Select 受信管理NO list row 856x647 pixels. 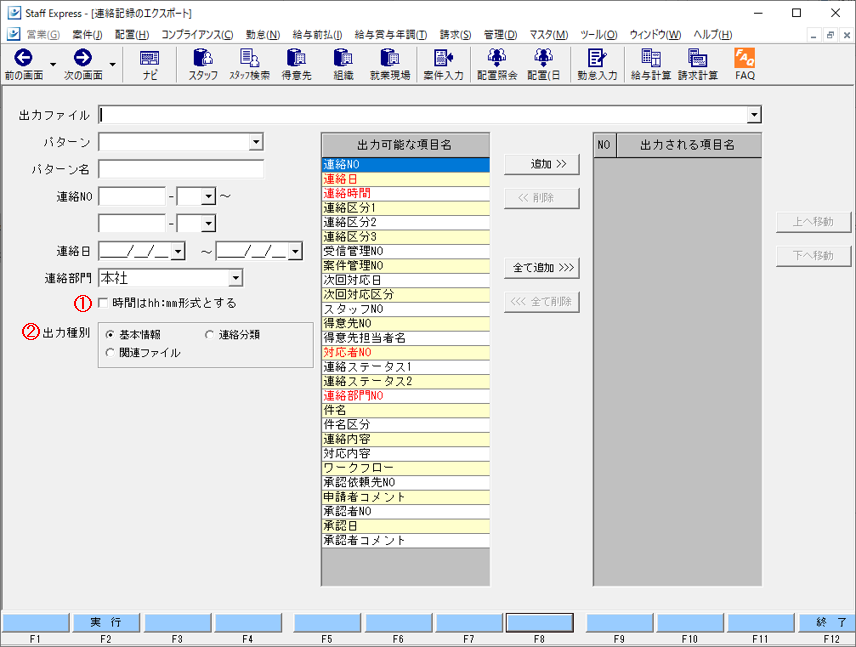[x=406, y=251]
